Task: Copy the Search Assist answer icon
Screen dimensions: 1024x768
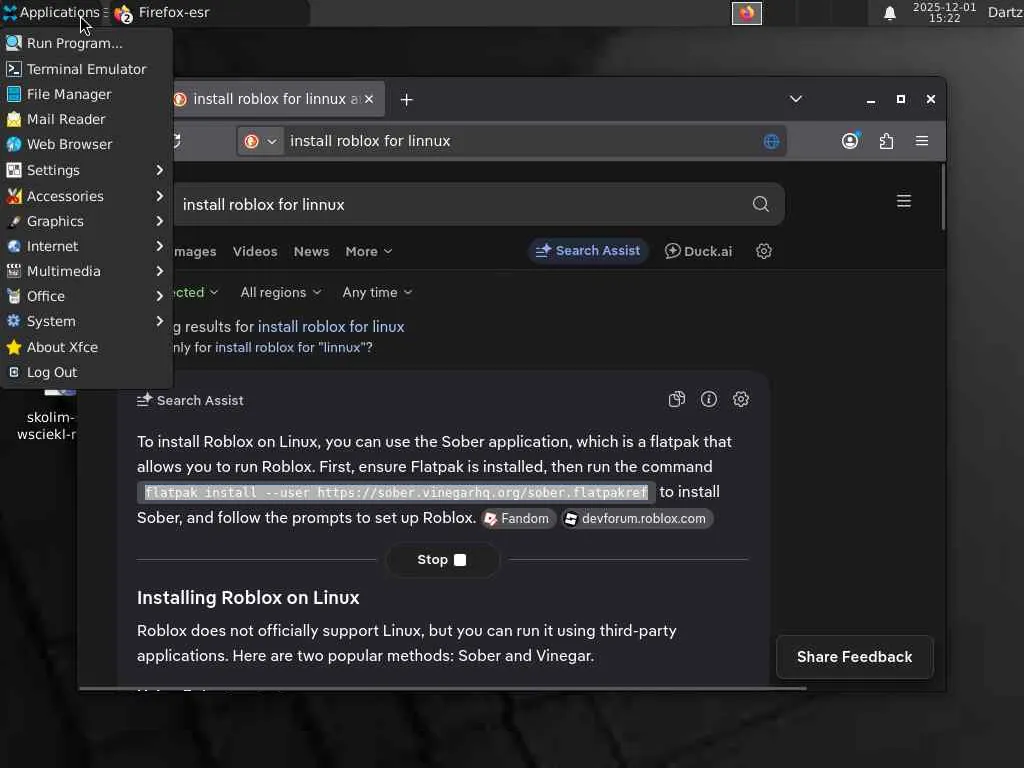Action: pos(677,399)
